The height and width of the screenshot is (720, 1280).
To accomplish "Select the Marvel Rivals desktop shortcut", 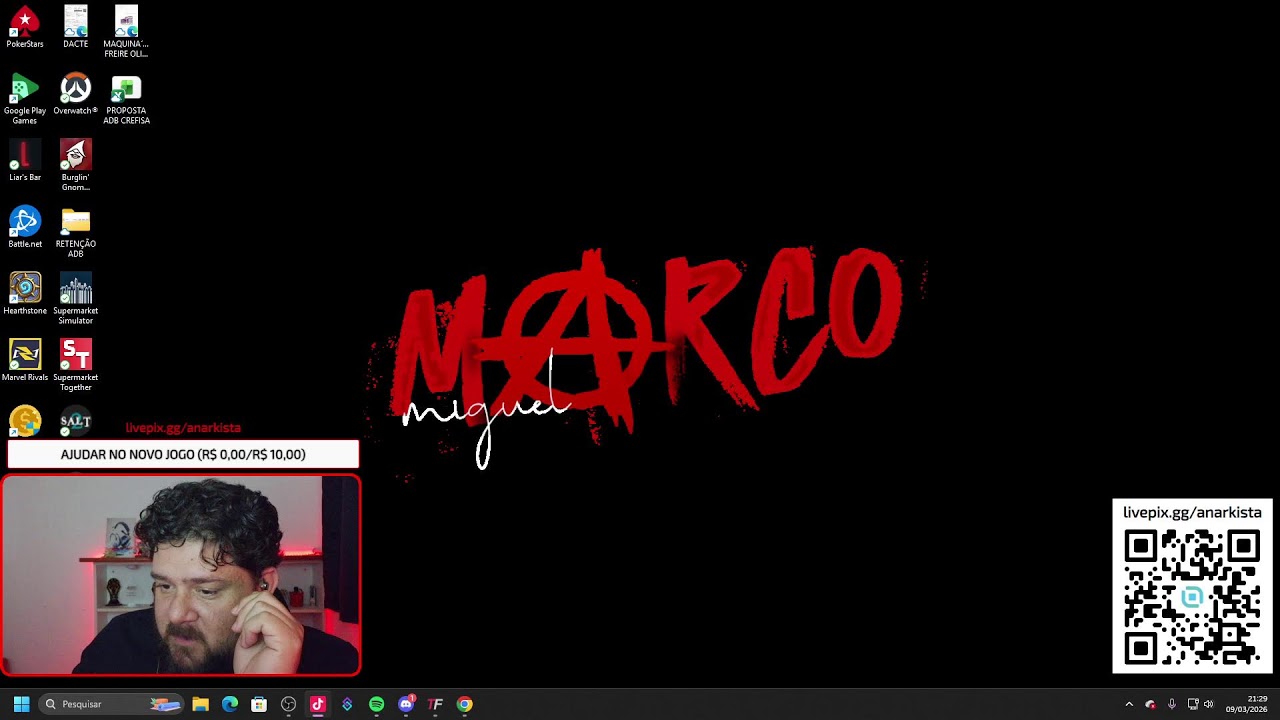I will click(x=25, y=361).
